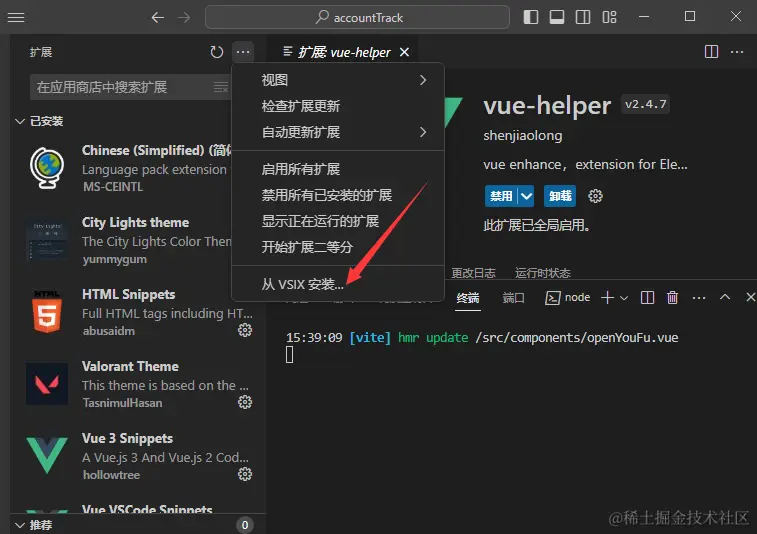Click the 推荐 count badge 0
Image resolution: width=757 pixels, height=534 pixels.
245,525
